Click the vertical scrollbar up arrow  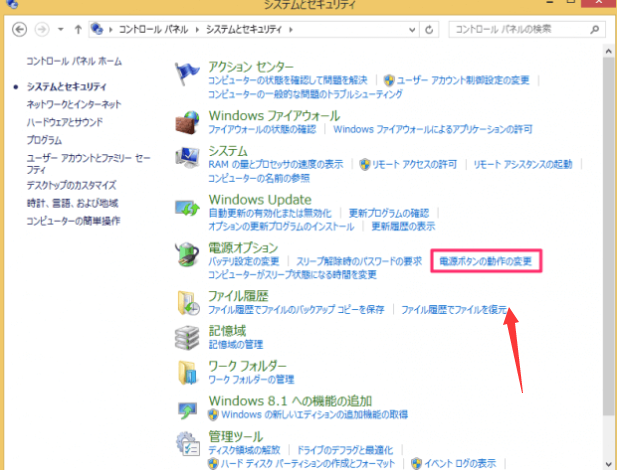(x=608, y=51)
